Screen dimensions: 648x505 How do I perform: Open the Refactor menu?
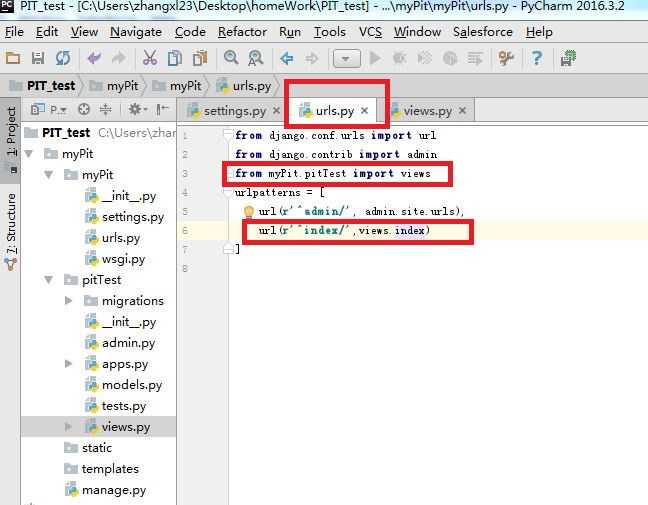coord(242,32)
